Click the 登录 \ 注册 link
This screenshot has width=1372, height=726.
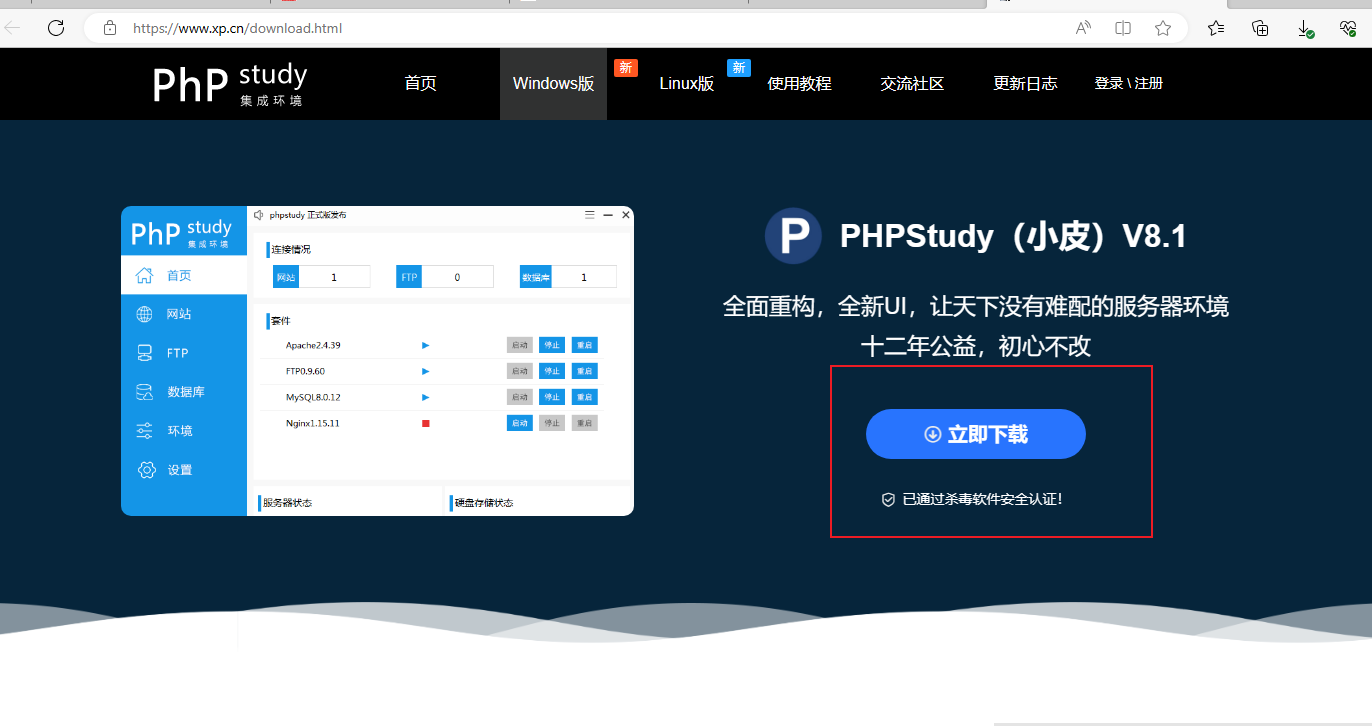coord(1129,84)
